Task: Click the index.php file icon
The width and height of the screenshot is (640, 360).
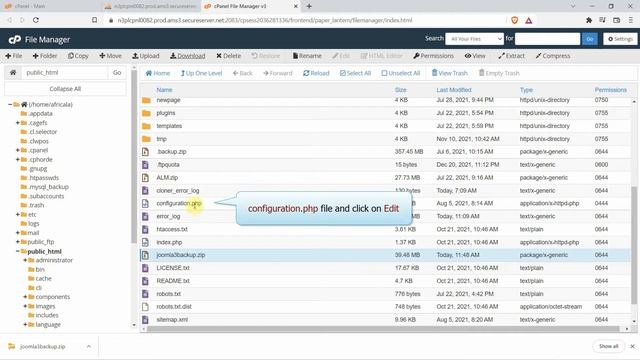Action: [145, 242]
